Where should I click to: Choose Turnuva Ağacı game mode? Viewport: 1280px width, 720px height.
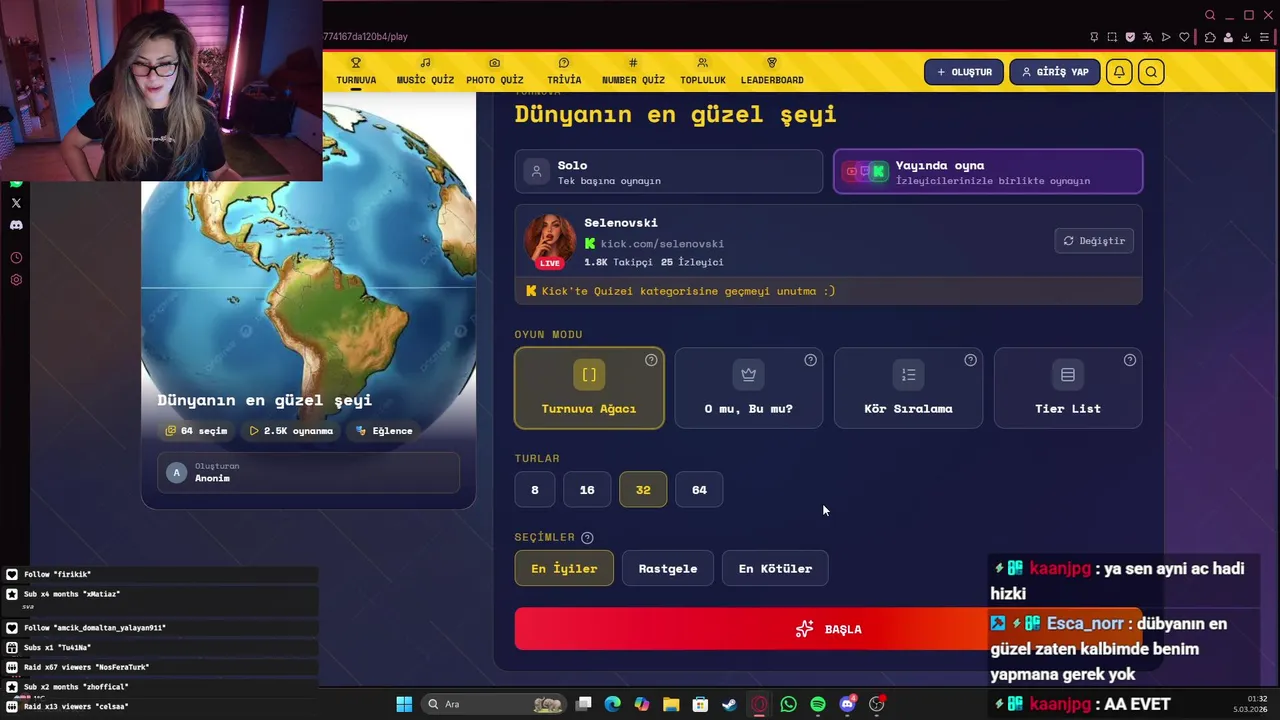[589, 388]
